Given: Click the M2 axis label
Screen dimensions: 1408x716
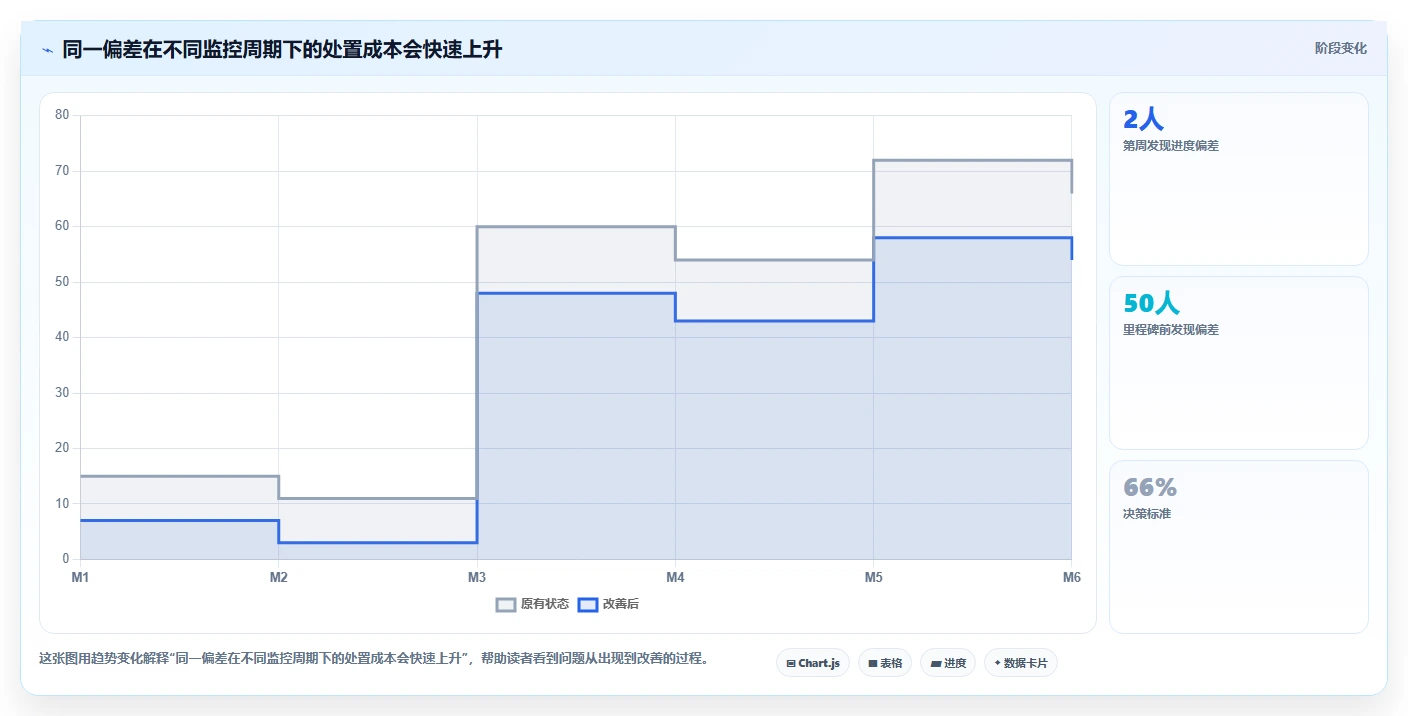Looking at the screenshot, I should tap(279, 578).
